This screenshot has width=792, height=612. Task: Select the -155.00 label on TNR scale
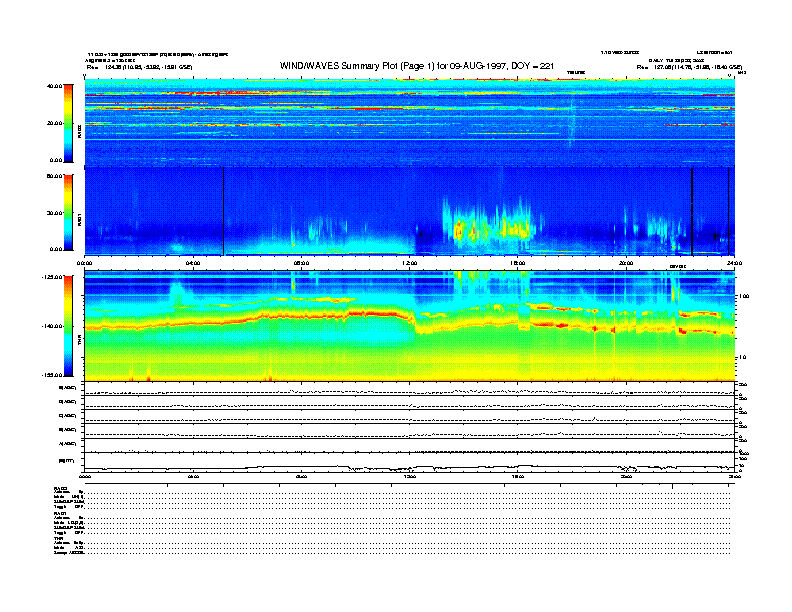[x=52, y=375]
